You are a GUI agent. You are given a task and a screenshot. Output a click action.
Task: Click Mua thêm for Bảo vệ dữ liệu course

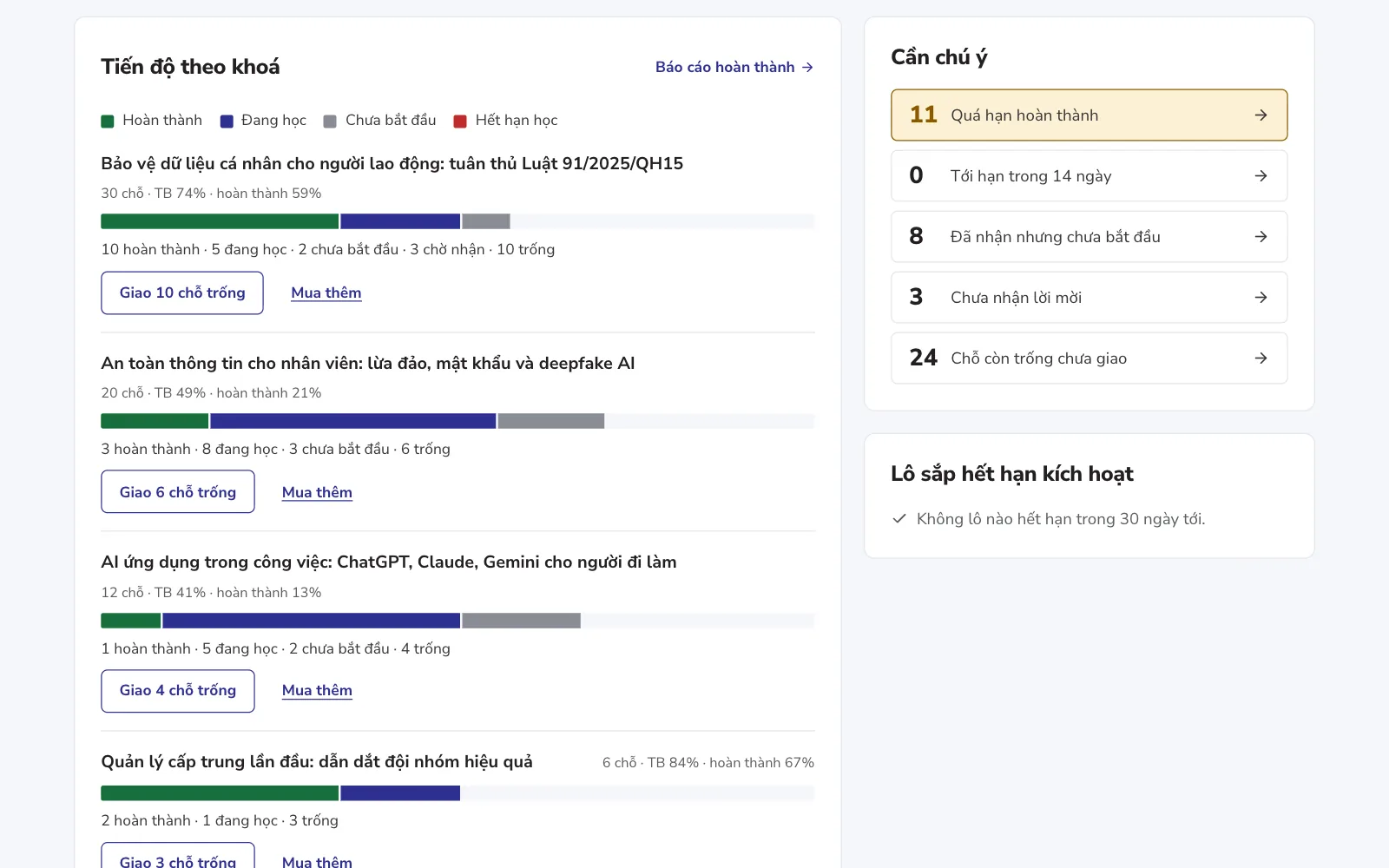tap(326, 293)
